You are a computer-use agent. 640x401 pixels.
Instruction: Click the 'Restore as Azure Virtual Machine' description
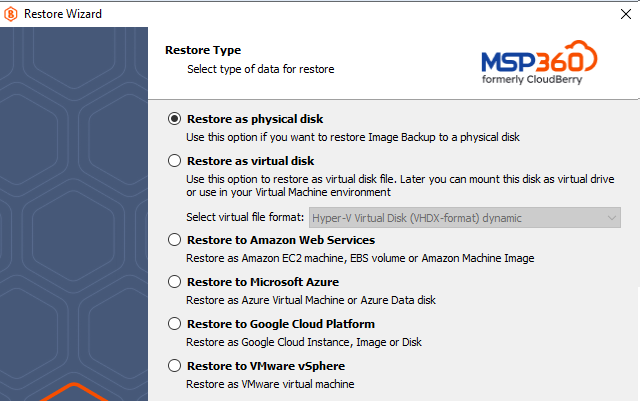tap(311, 300)
